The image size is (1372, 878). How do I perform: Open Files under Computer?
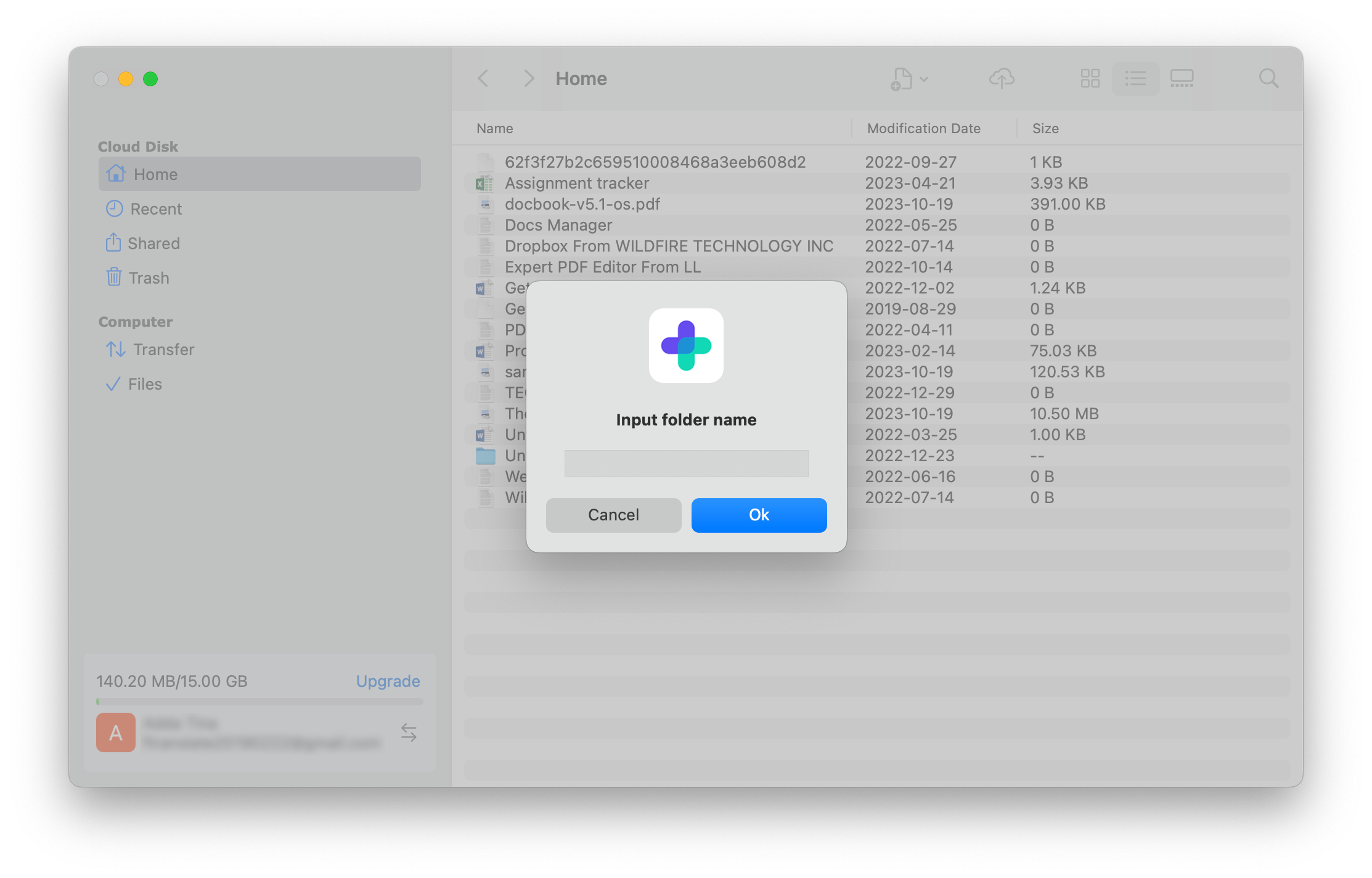[133, 384]
